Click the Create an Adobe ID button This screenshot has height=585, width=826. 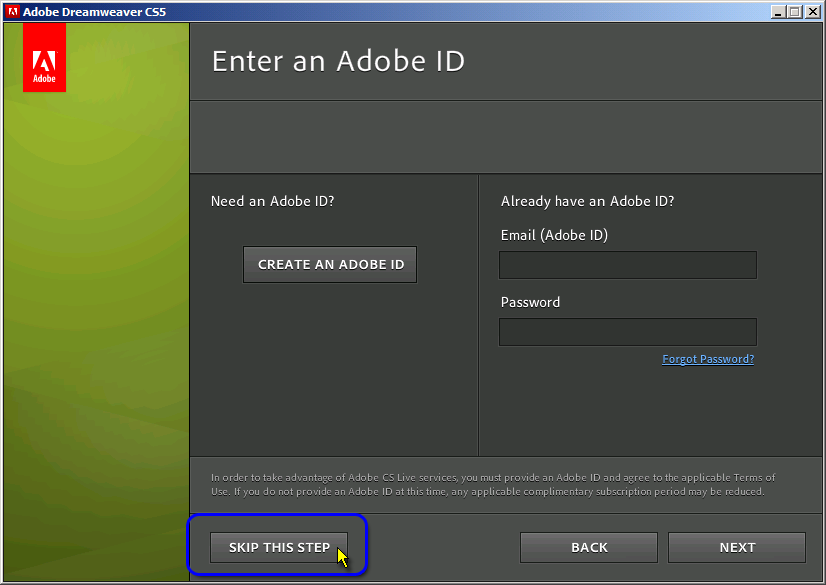330,264
